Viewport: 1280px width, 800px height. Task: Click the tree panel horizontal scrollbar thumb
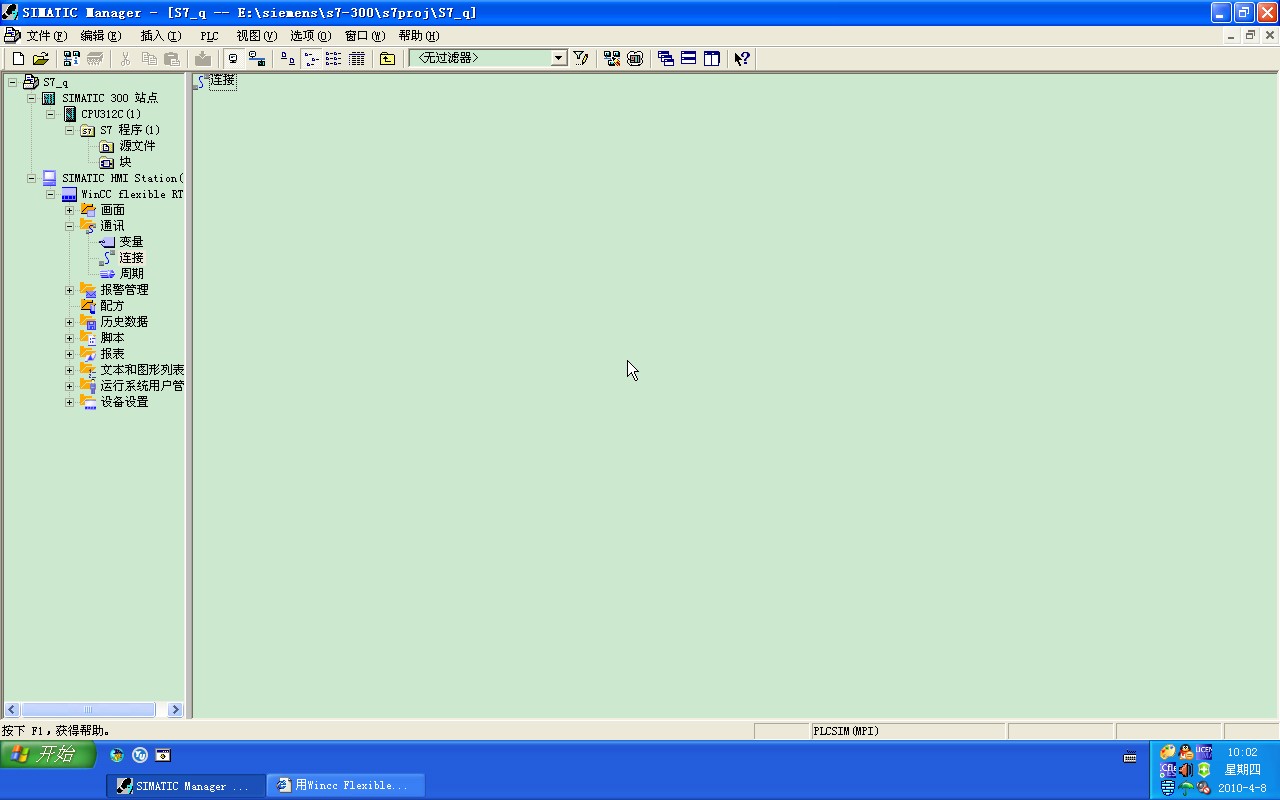pyautogui.click(x=88, y=710)
